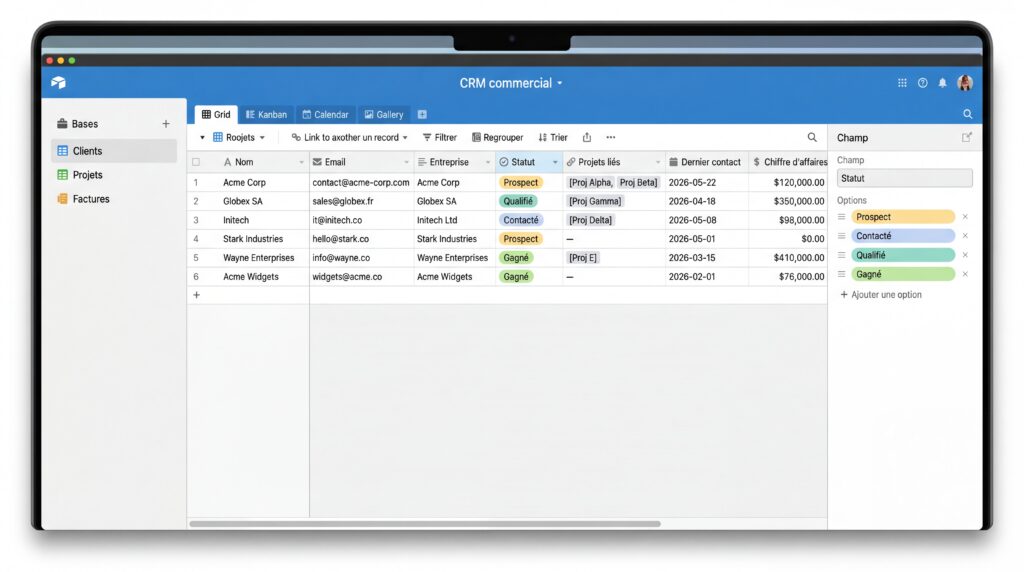Image resolution: width=1024 pixels, height=572 pixels.
Task: Grab the Contacté option drag handle
Action: coord(842,236)
